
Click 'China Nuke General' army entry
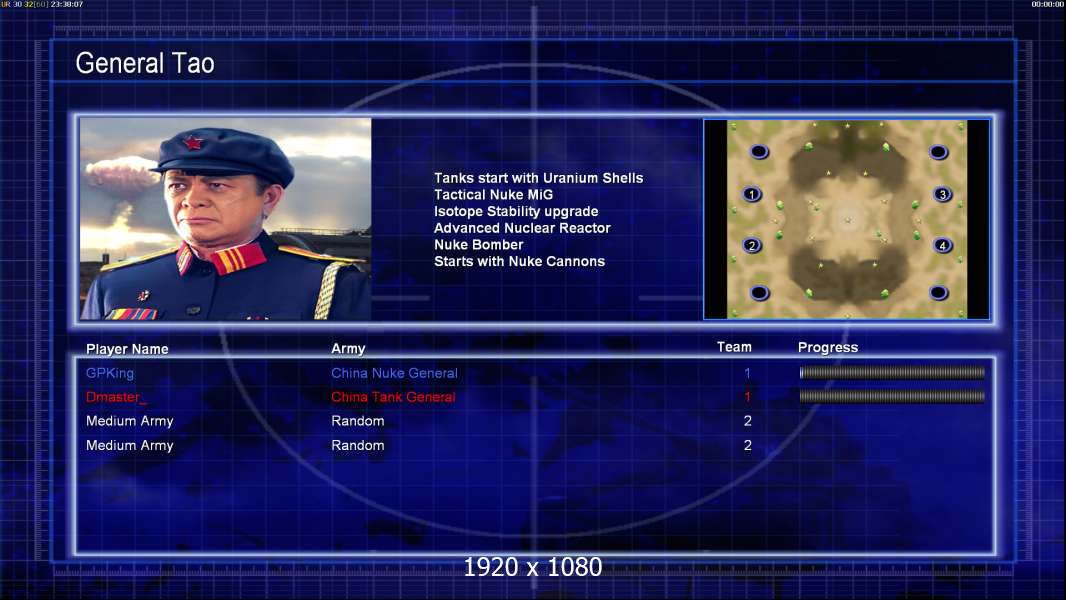(394, 373)
